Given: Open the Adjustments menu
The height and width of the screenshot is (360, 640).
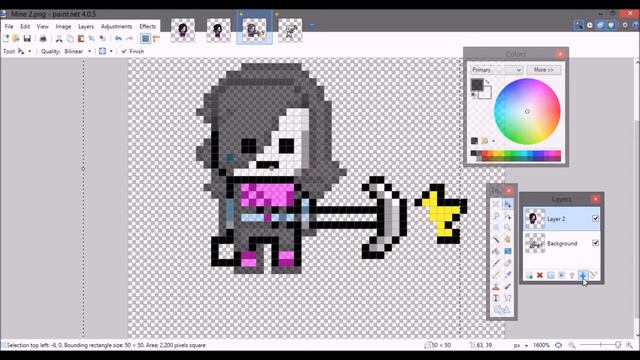Looking at the screenshot, I should [x=116, y=27].
